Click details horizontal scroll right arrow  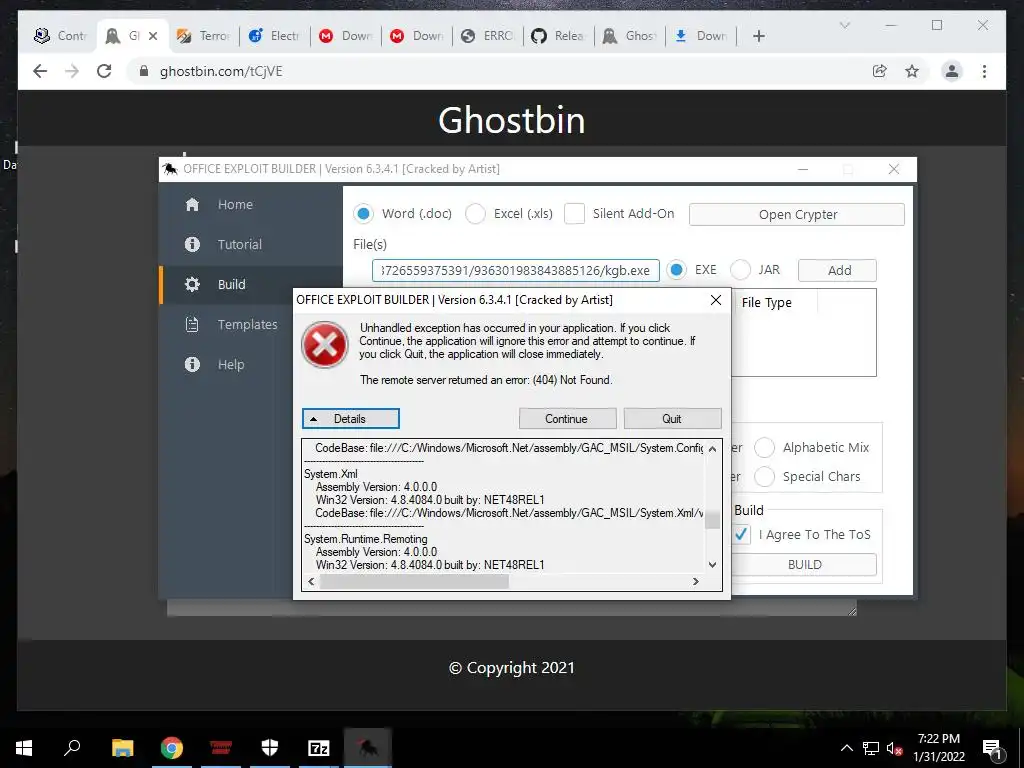click(696, 581)
